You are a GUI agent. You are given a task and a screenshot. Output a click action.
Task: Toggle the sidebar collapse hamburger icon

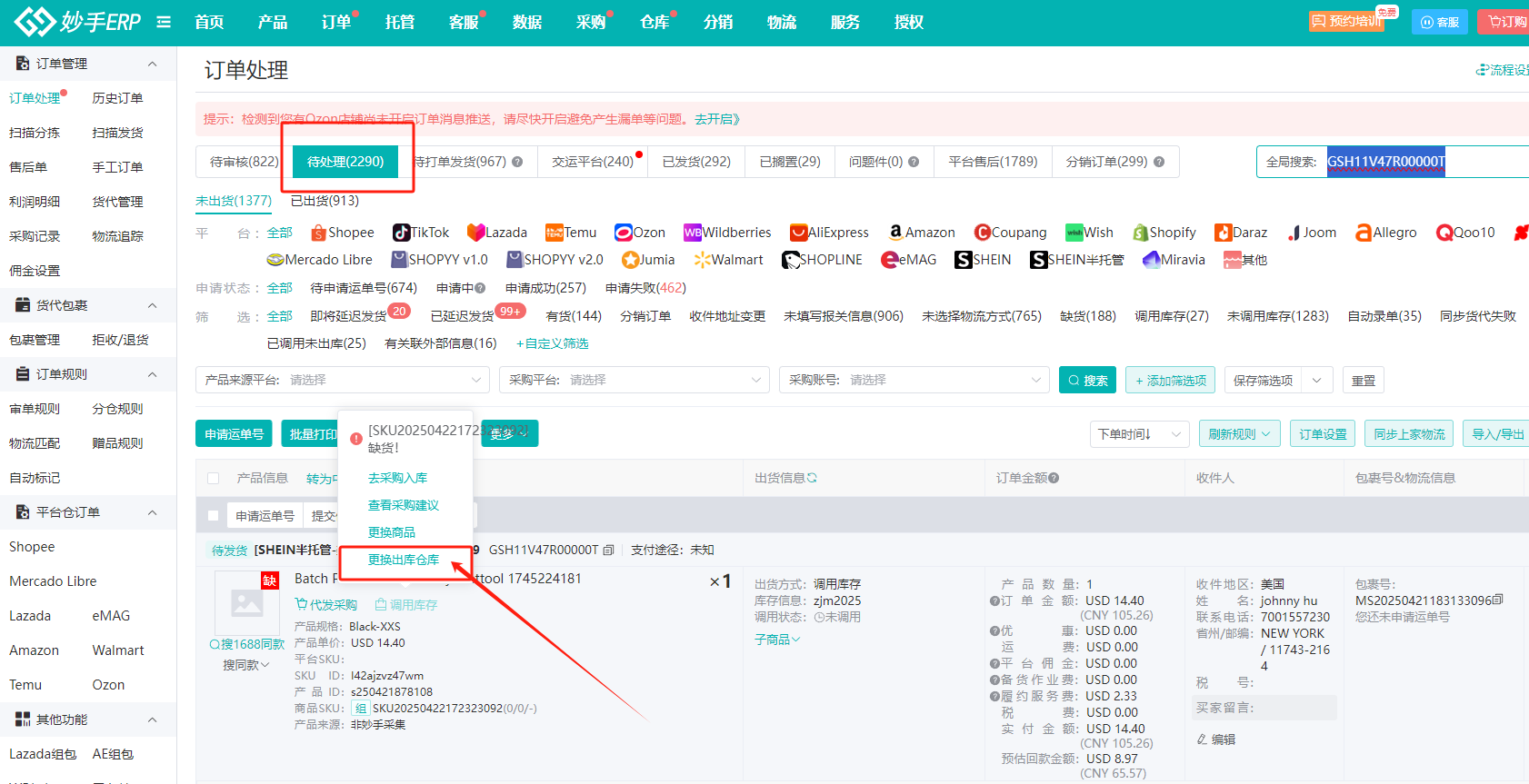(164, 22)
